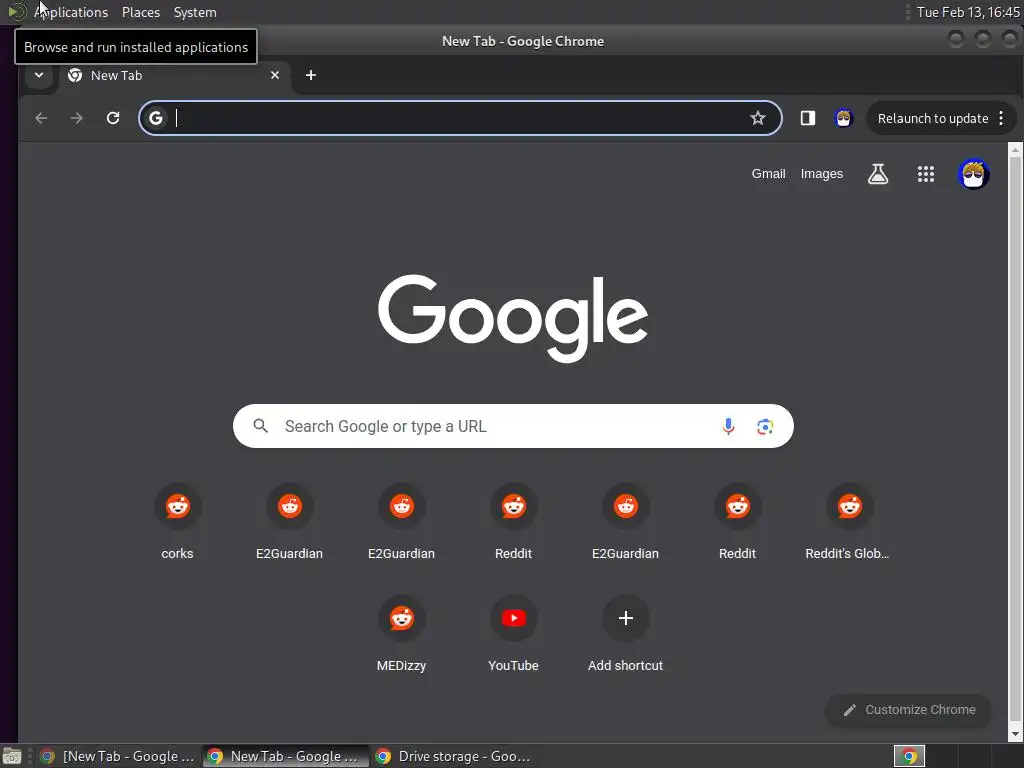Image resolution: width=1024 pixels, height=768 pixels.
Task: Open the Google account avatar on page
Action: (x=973, y=174)
